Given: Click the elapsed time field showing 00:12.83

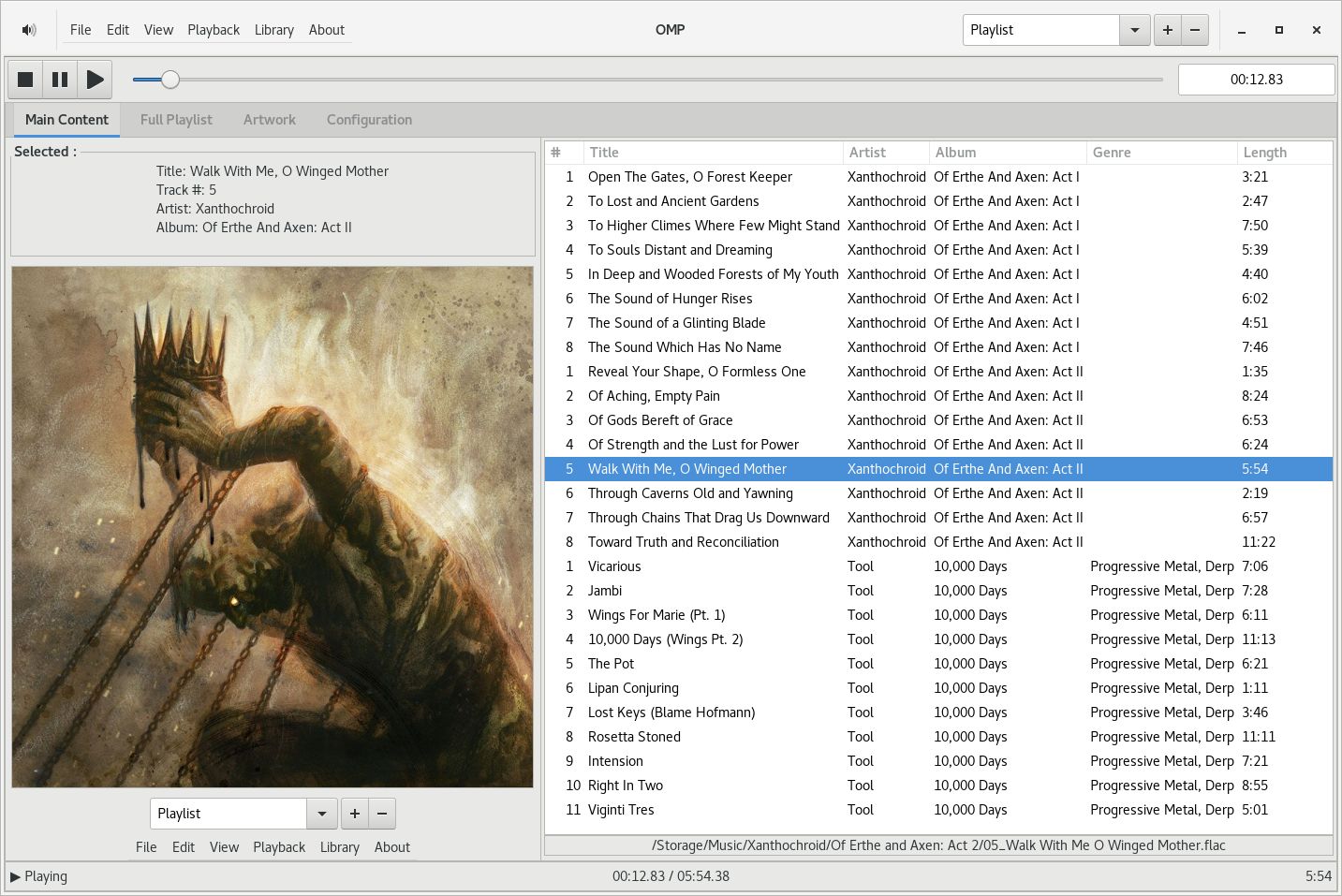Looking at the screenshot, I should click(x=1256, y=80).
